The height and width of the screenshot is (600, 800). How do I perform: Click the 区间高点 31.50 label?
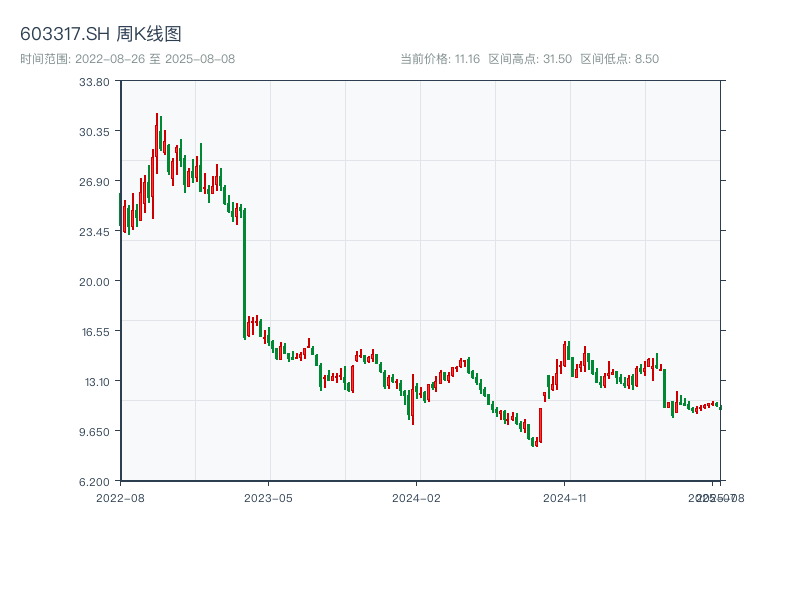(x=530, y=59)
